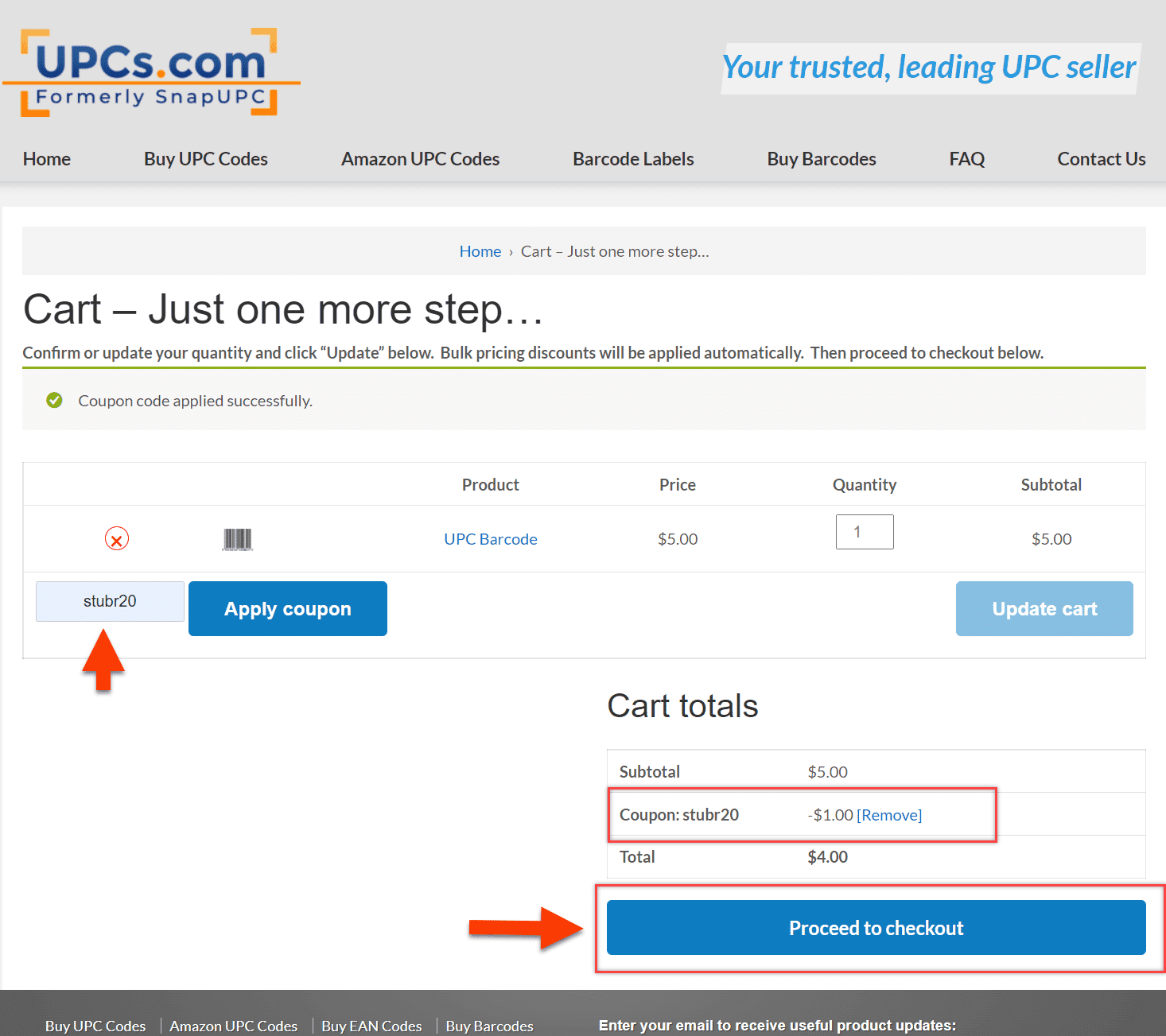Open Buy UPC Codes menu item
The width and height of the screenshot is (1166, 1036).
click(206, 159)
